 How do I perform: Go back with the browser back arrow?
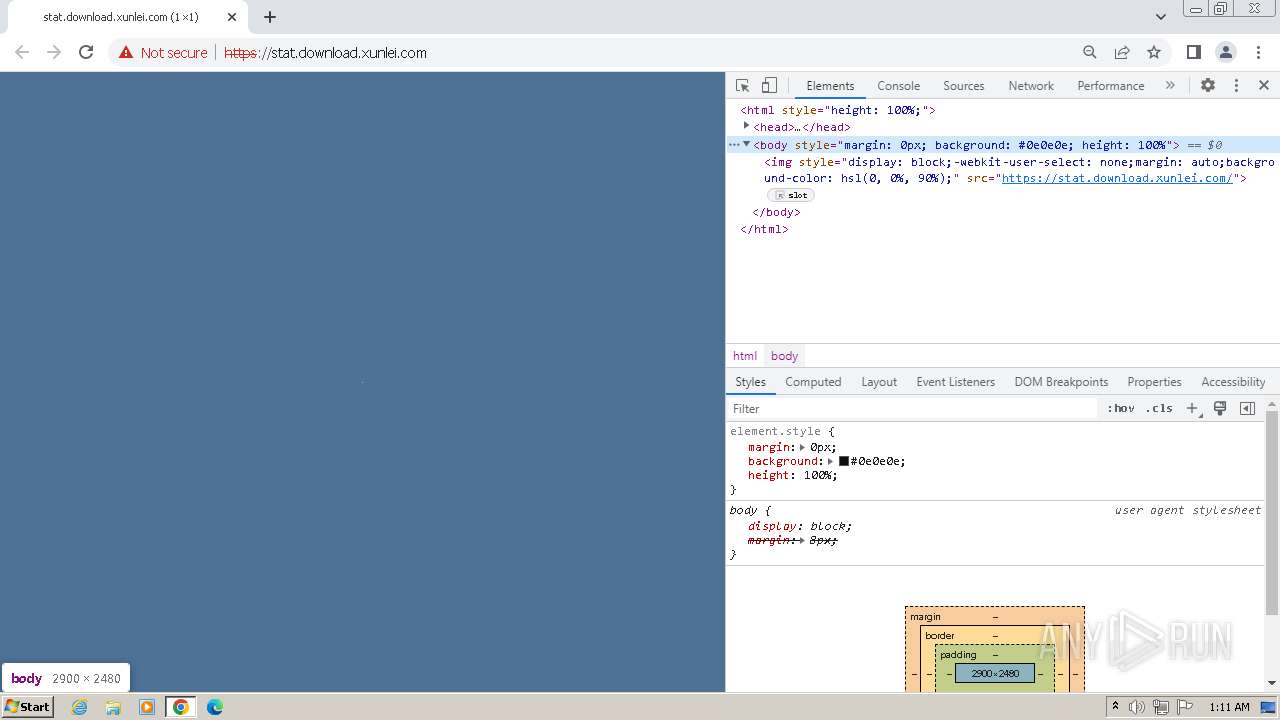[22, 52]
